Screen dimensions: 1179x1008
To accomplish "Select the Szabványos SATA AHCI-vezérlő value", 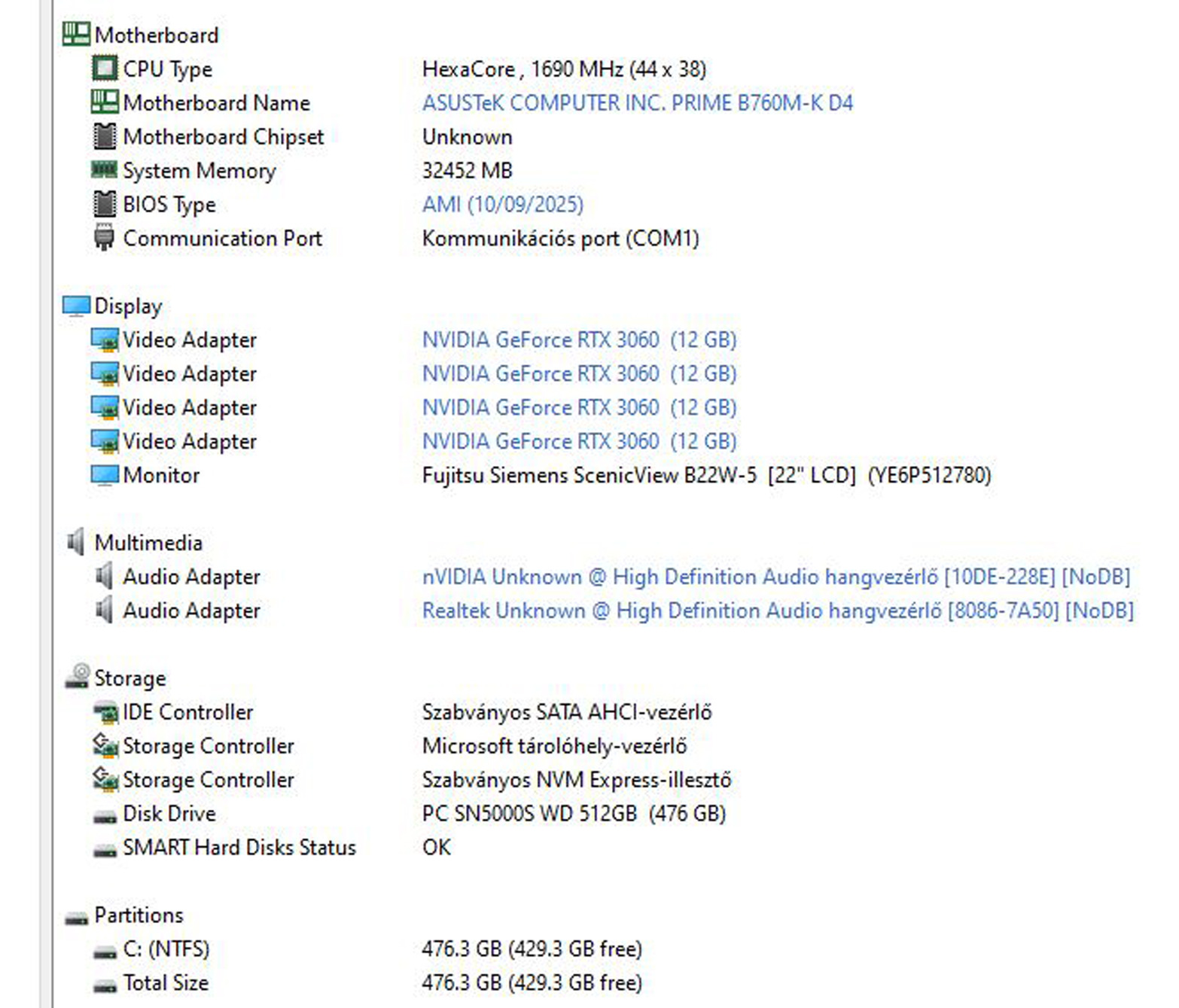I will click(x=567, y=712).
